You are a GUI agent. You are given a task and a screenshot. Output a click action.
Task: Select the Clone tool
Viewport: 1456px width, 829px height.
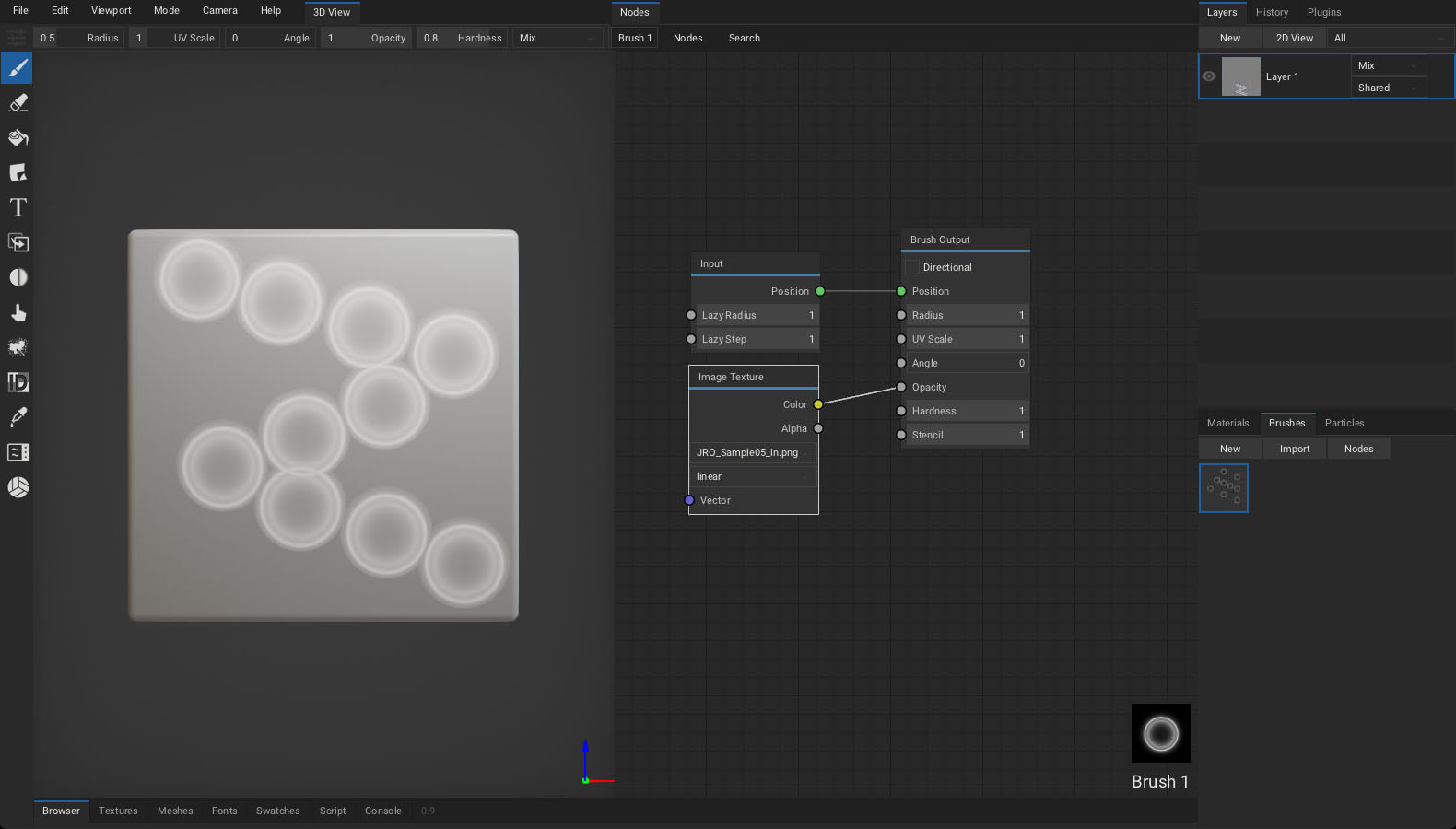(18, 243)
